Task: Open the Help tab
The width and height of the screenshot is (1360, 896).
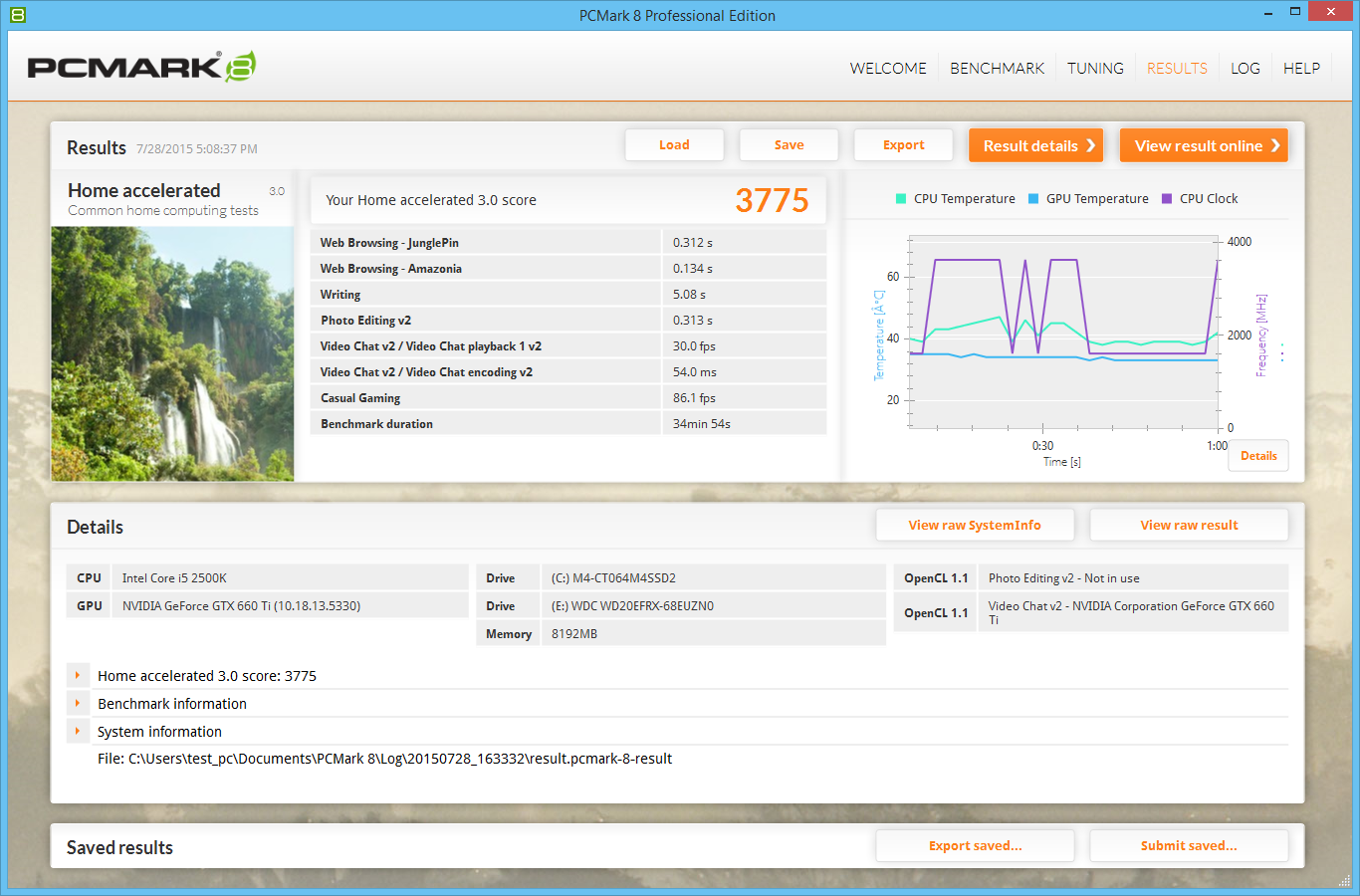Action: (1301, 69)
